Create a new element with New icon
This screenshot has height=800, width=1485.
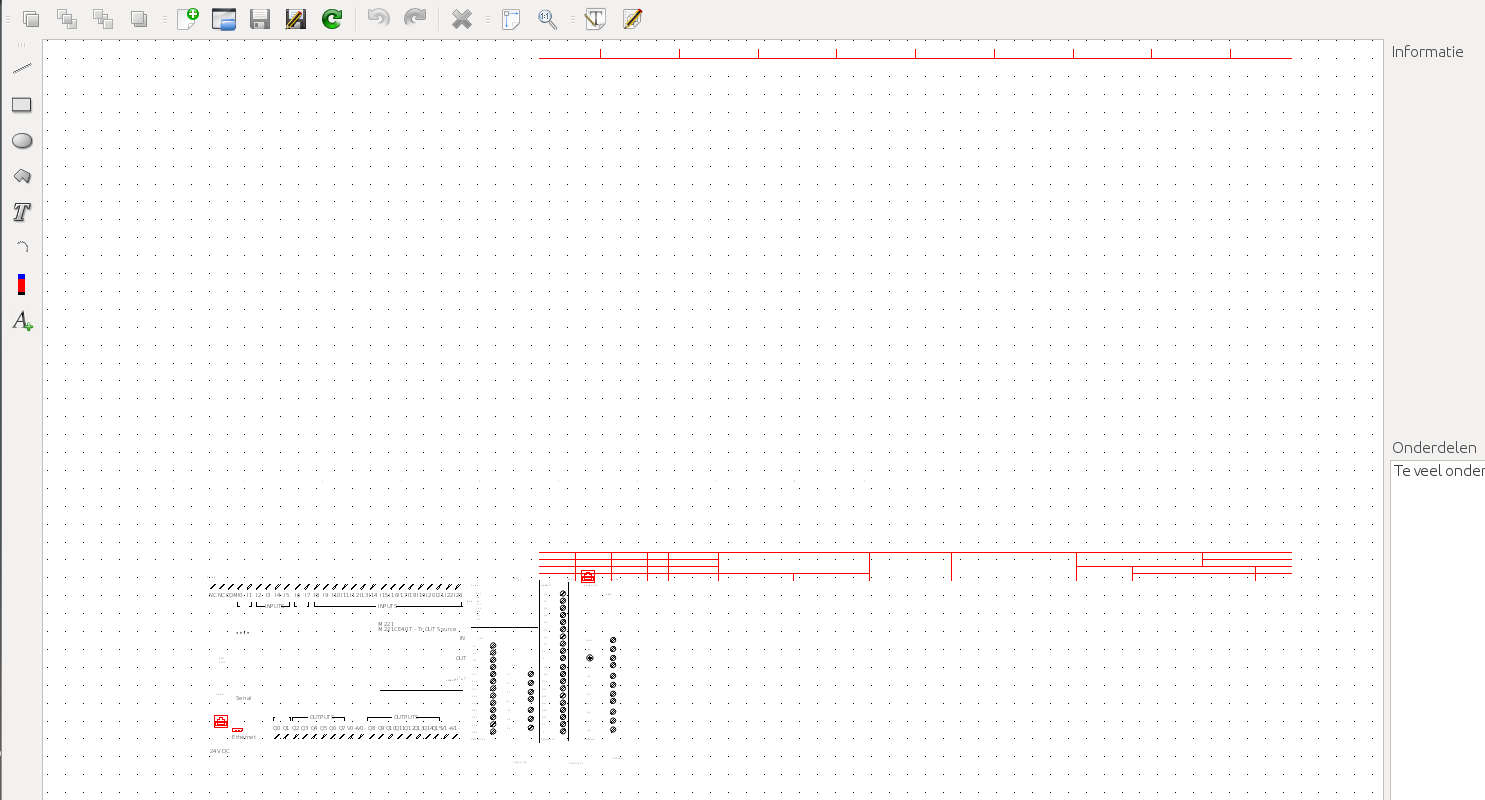(187, 18)
